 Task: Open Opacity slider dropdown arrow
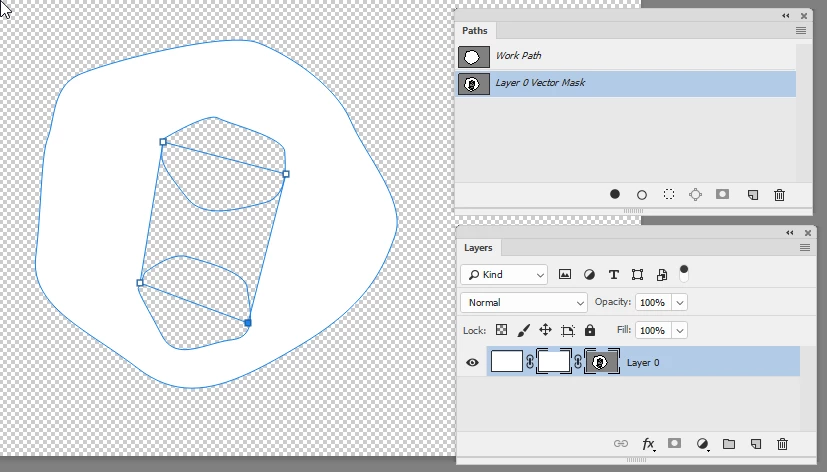[x=680, y=303]
